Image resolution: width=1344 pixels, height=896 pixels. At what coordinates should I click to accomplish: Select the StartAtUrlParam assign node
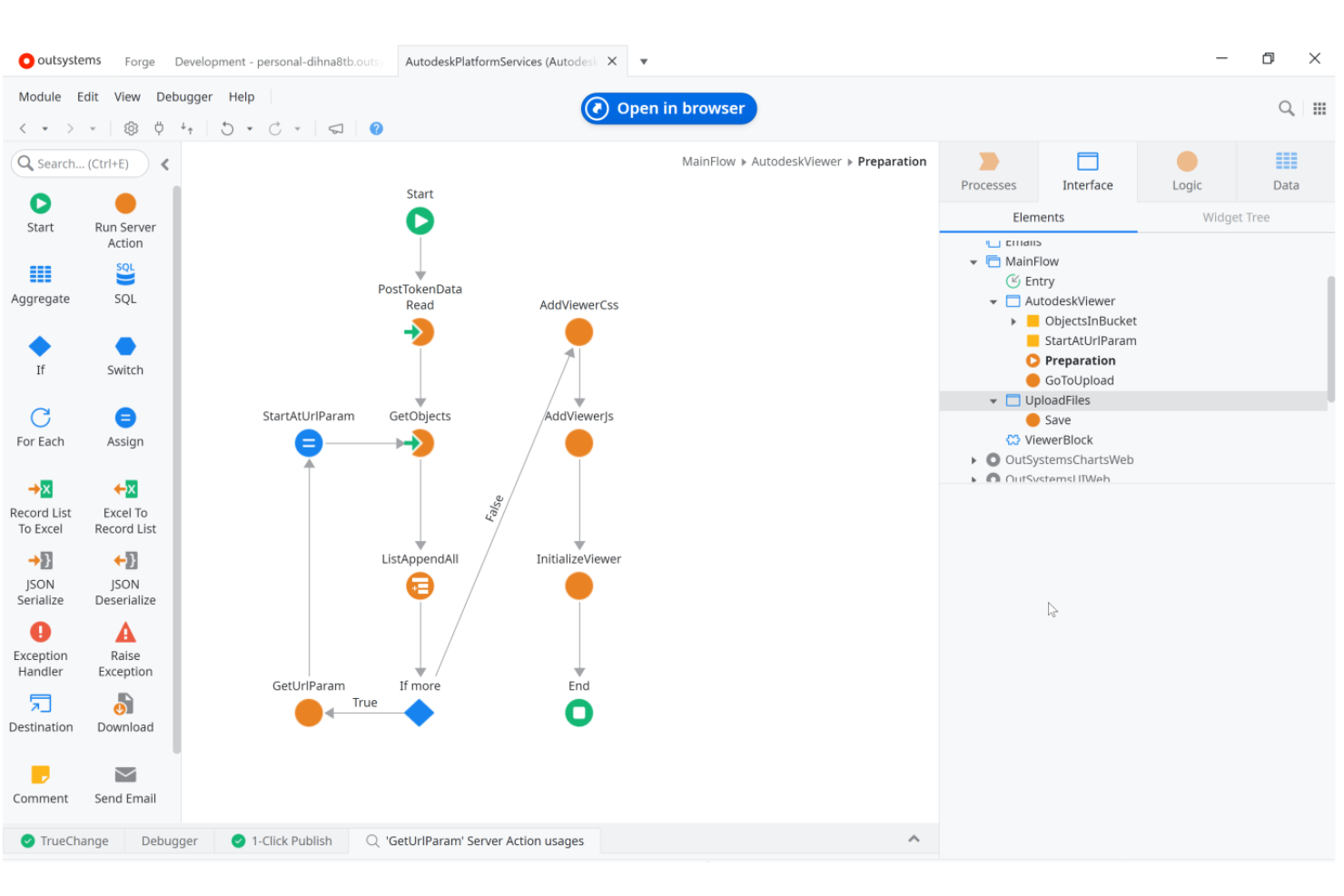click(x=309, y=443)
